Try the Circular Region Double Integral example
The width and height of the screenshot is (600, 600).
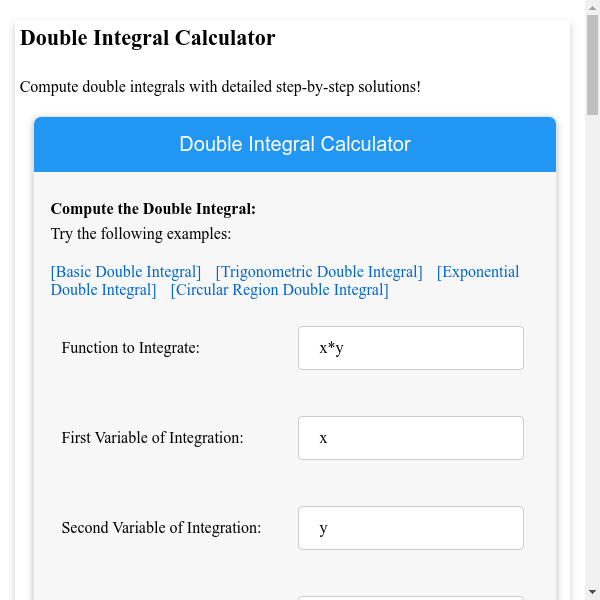(279, 290)
